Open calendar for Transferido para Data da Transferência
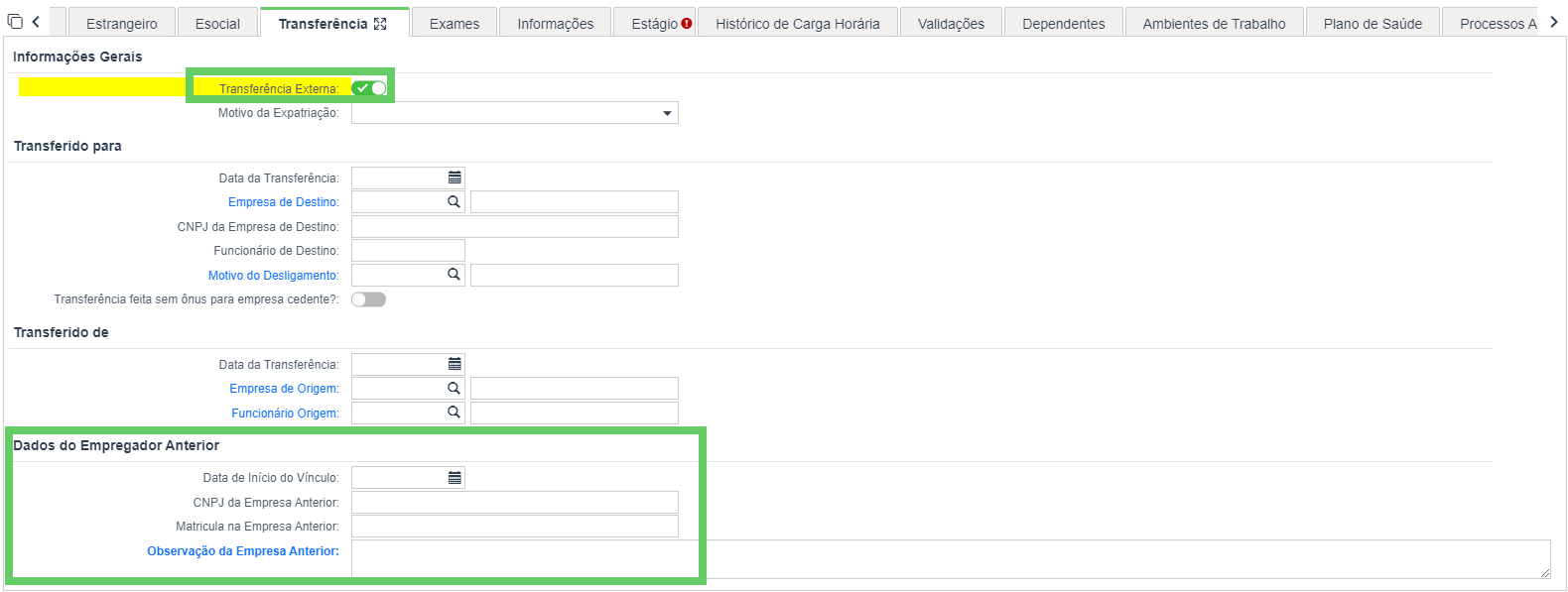 click(x=455, y=178)
